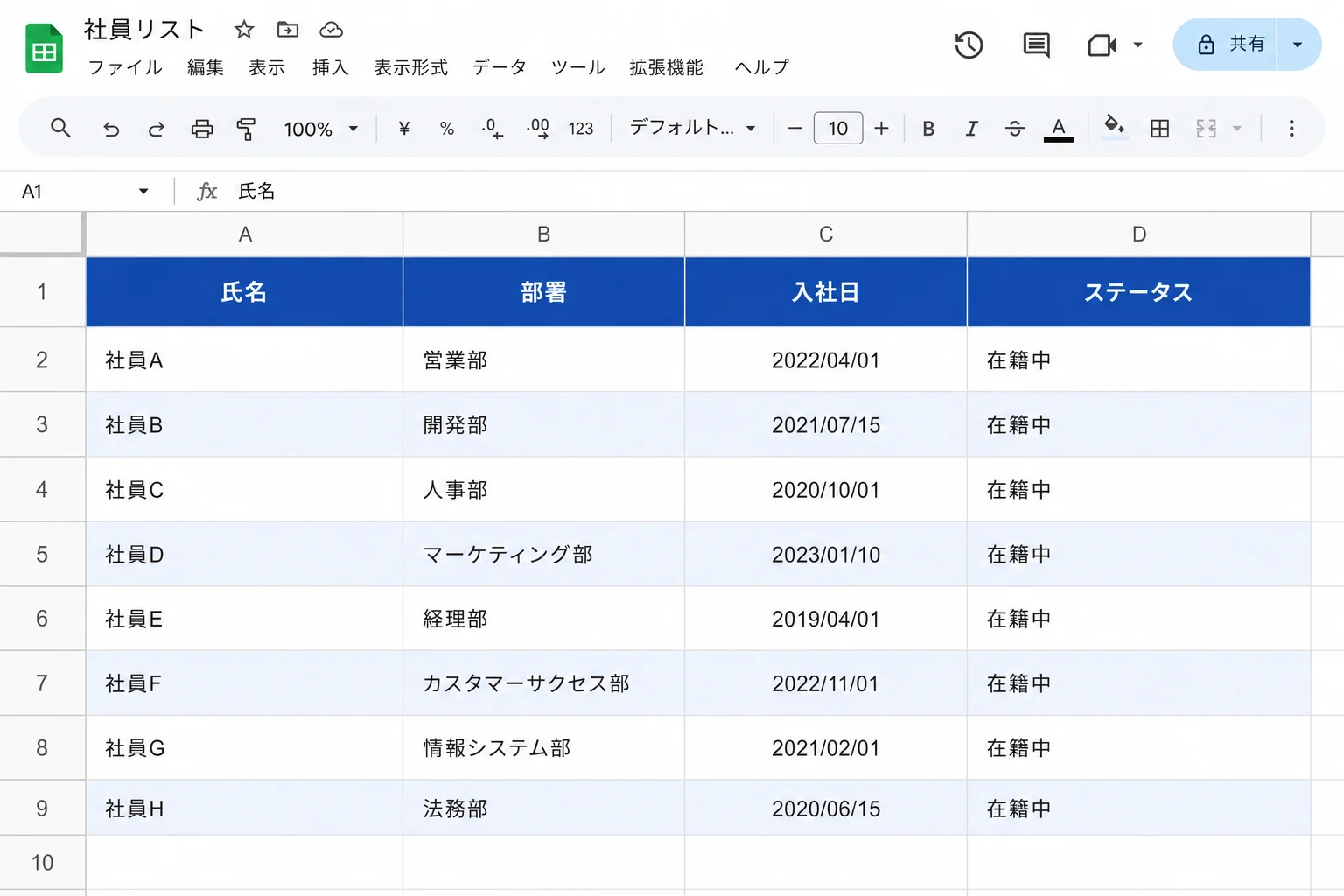Select 在籍中 cell in the 社員C row
Image resolution: width=1344 pixels, height=896 pixels.
(x=1138, y=490)
